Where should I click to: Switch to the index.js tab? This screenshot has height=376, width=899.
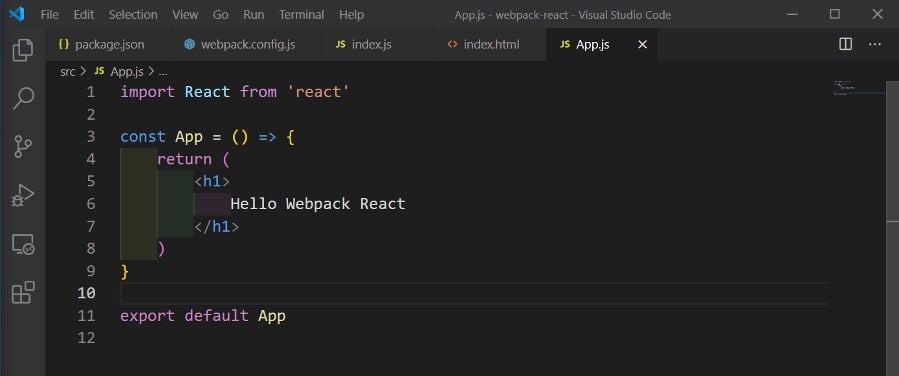pyautogui.click(x=379, y=44)
